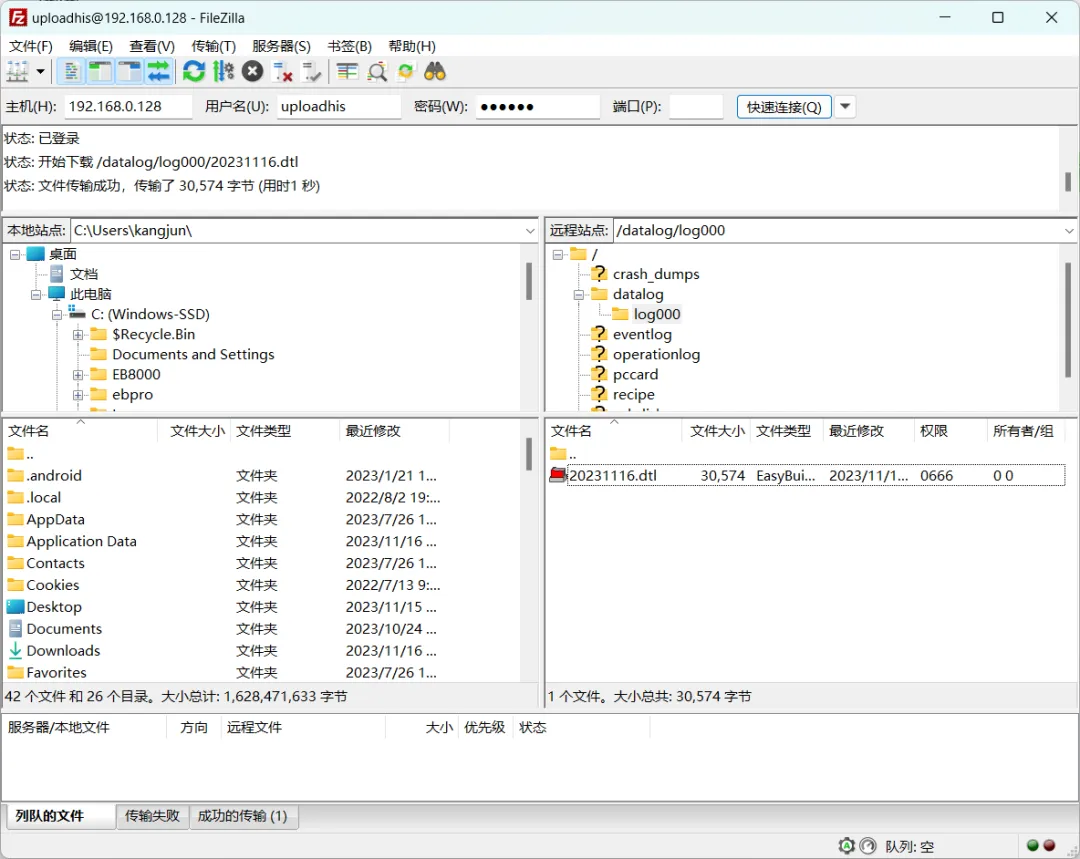Refresh file and folder lists
Image resolution: width=1080 pixels, height=859 pixels.
pos(194,71)
